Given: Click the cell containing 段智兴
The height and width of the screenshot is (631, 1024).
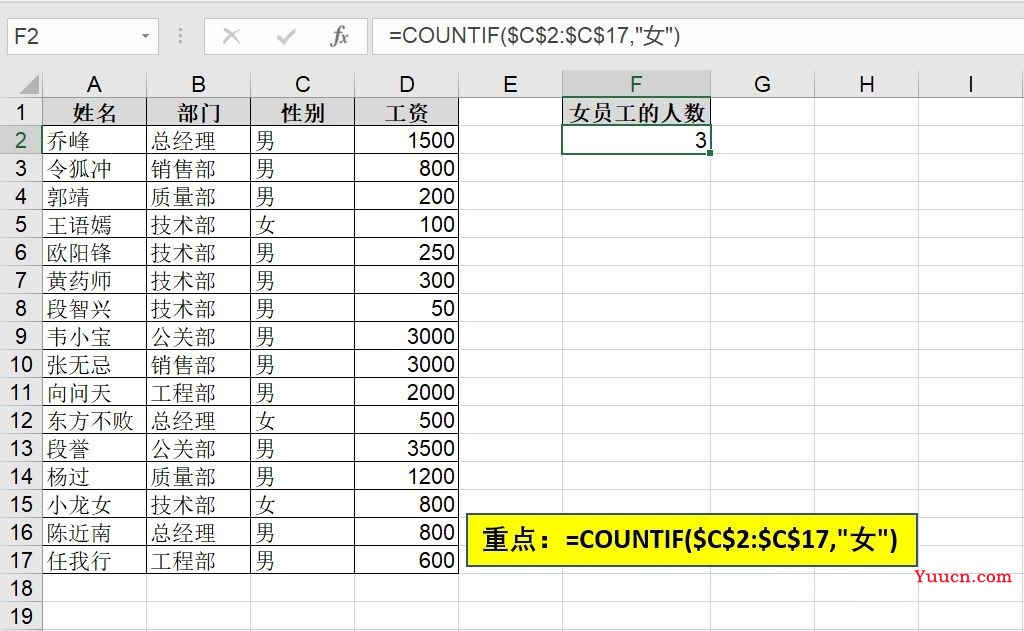Looking at the screenshot, I should 94,308.
